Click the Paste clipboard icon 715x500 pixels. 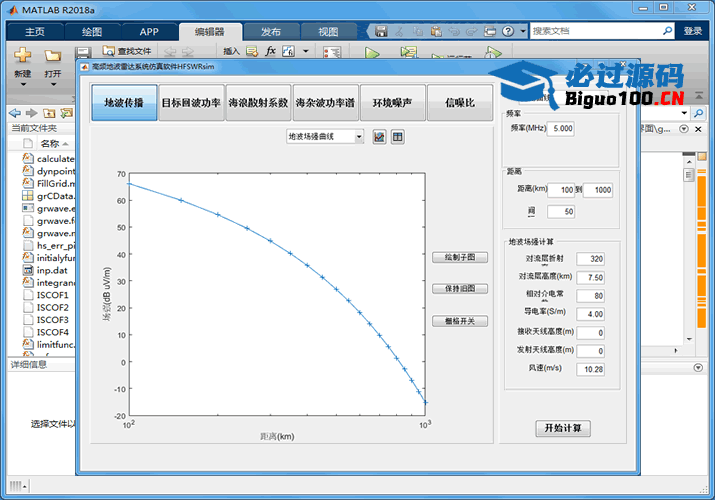436,31
